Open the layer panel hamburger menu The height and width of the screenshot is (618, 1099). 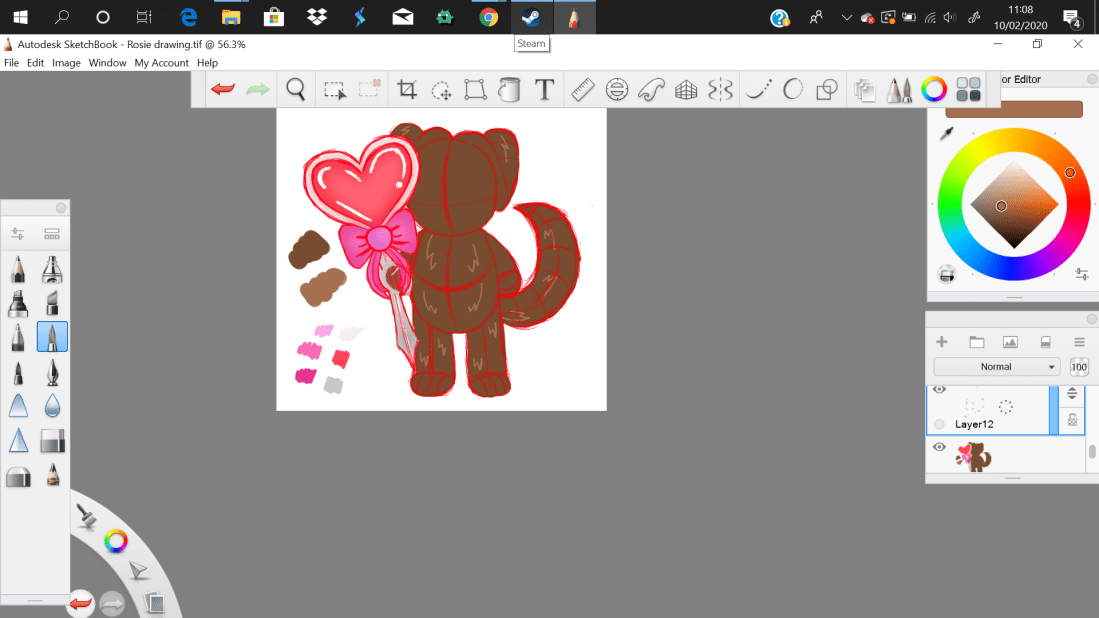coord(1080,342)
